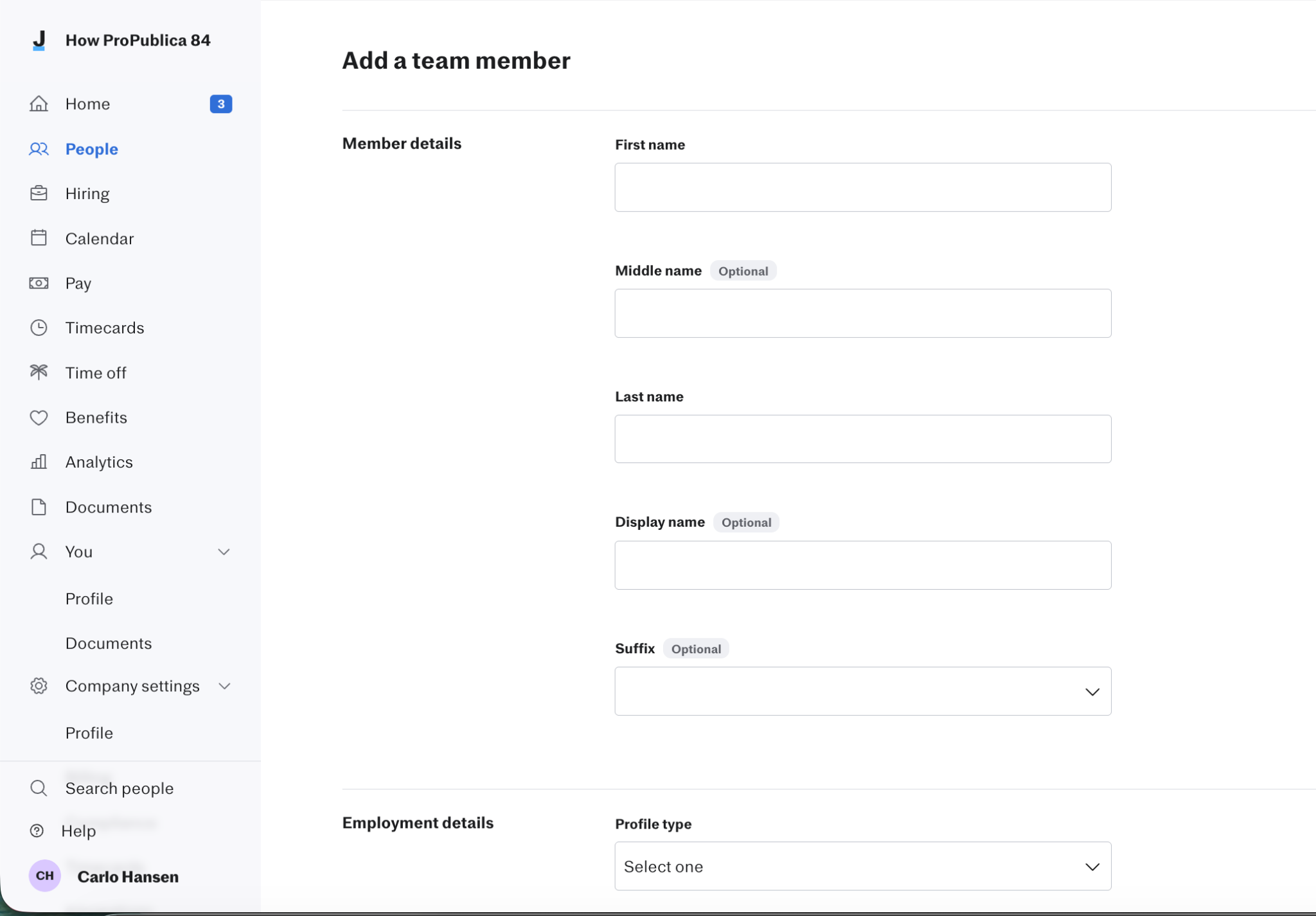Click the 'First name' field label

point(650,145)
